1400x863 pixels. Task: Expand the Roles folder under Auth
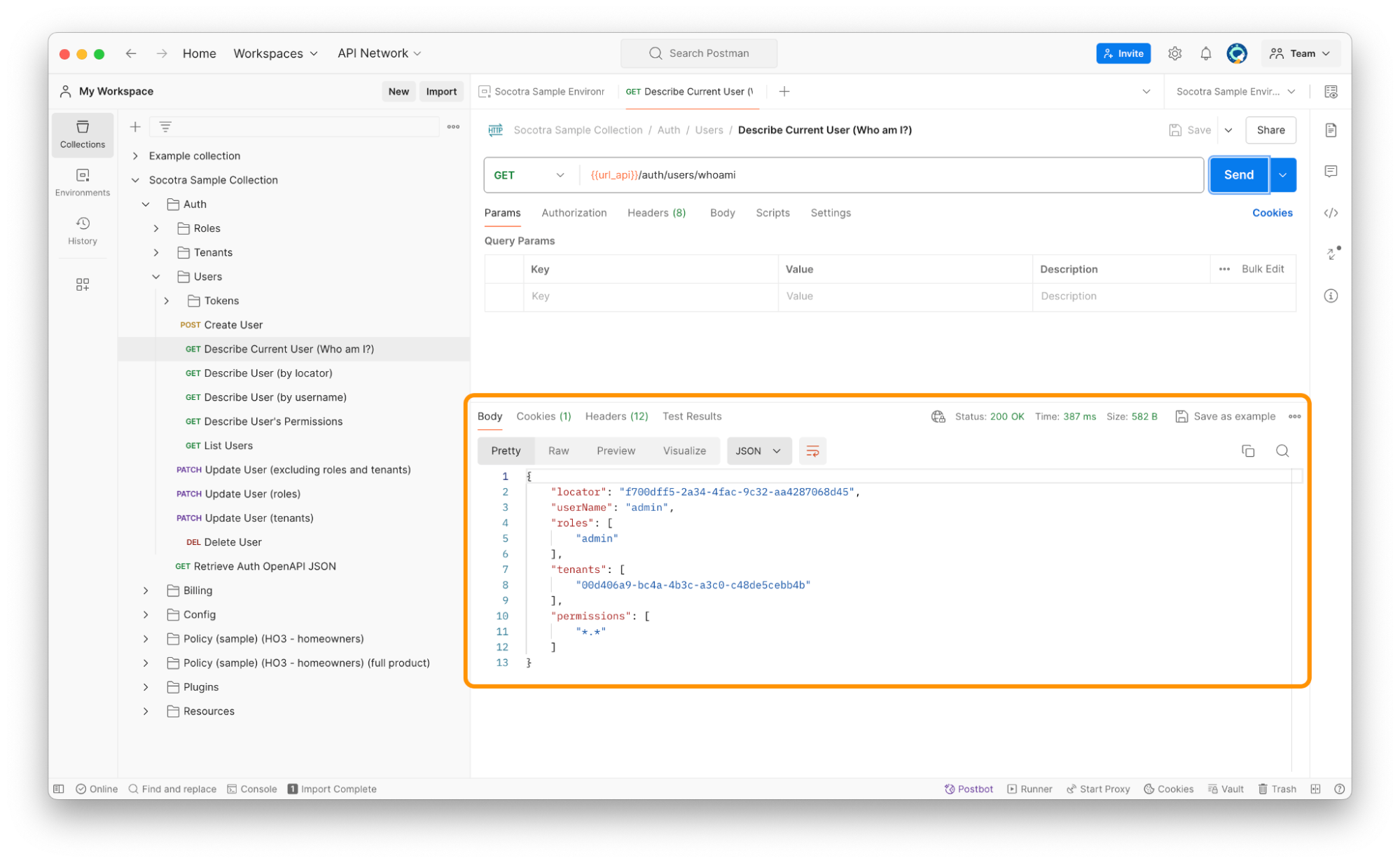(x=156, y=228)
